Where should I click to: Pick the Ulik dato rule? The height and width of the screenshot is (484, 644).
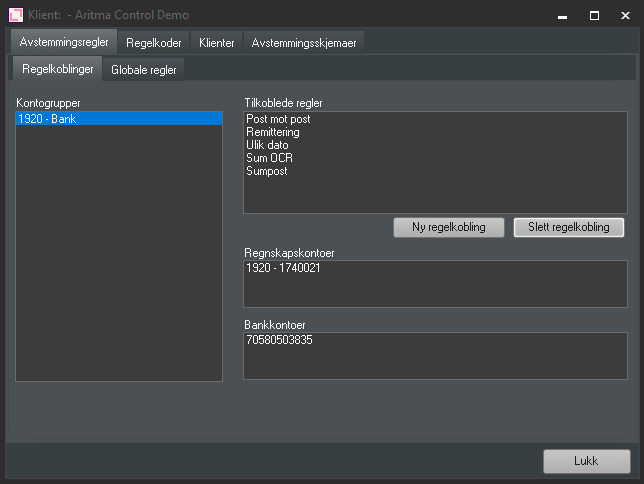(x=267, y=145)
